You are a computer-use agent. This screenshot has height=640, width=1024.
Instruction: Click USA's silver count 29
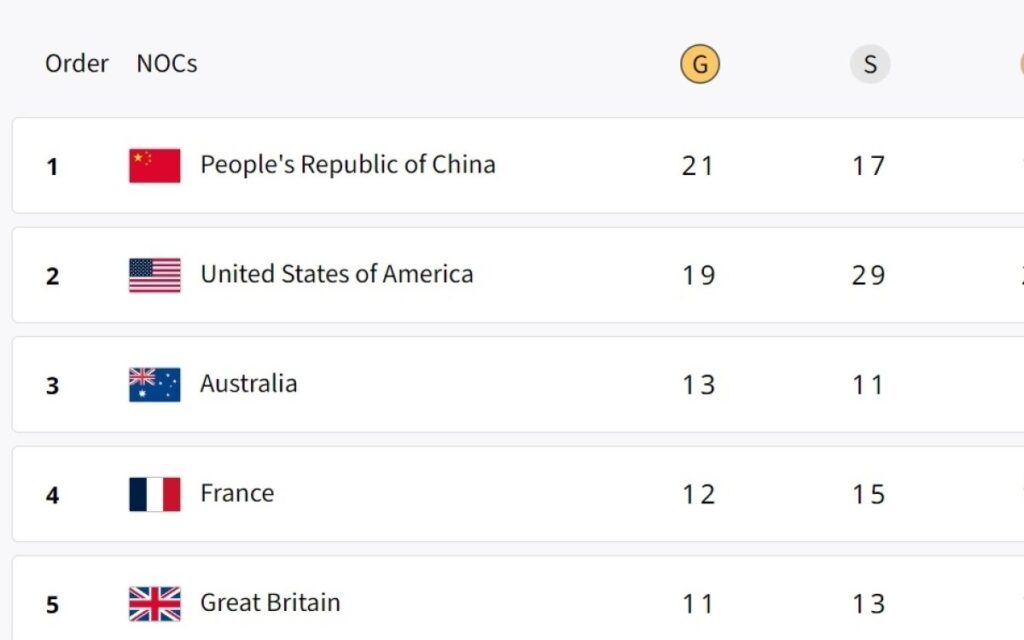868,275
